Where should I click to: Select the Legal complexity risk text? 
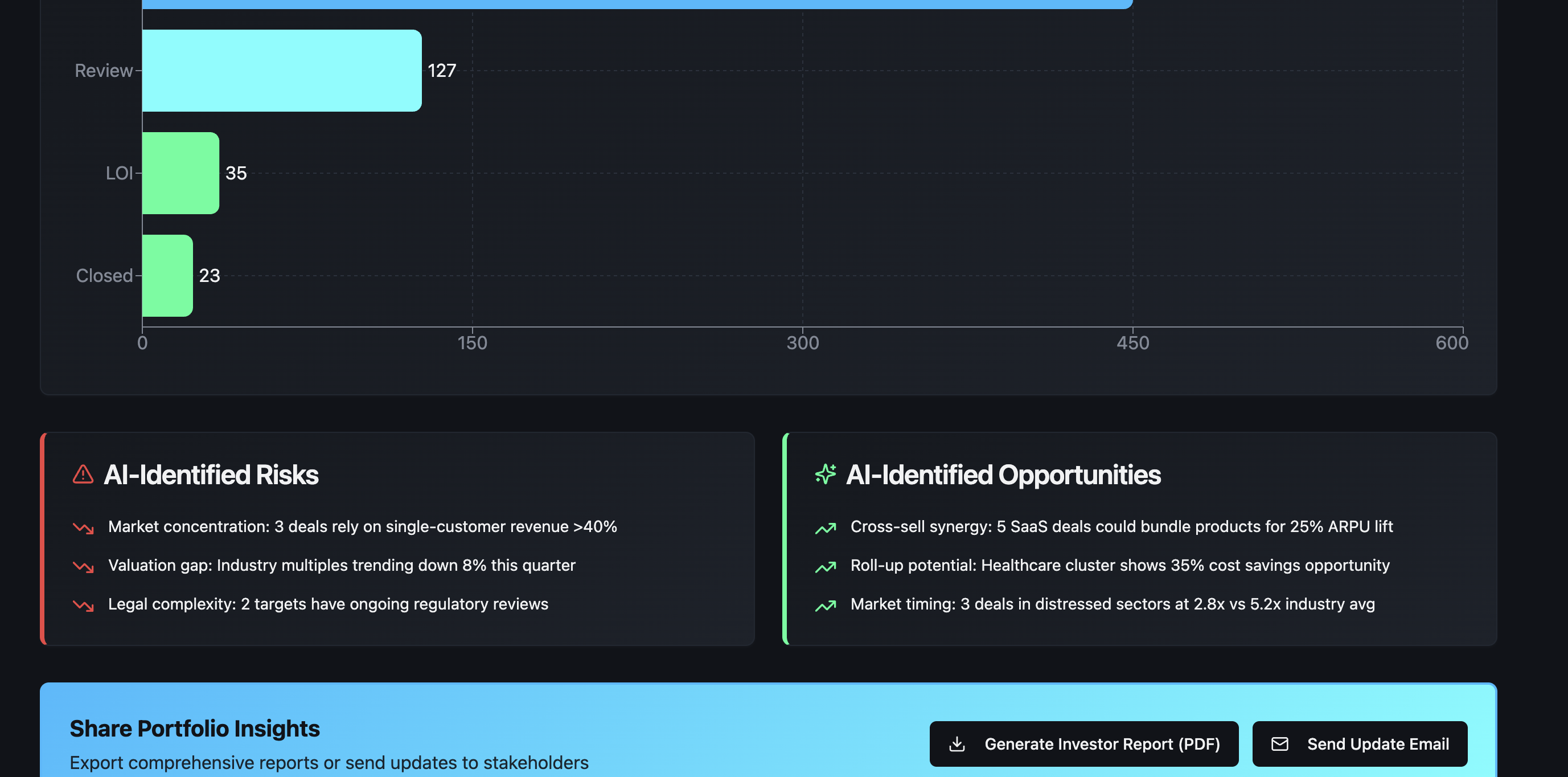click(328, 604)
